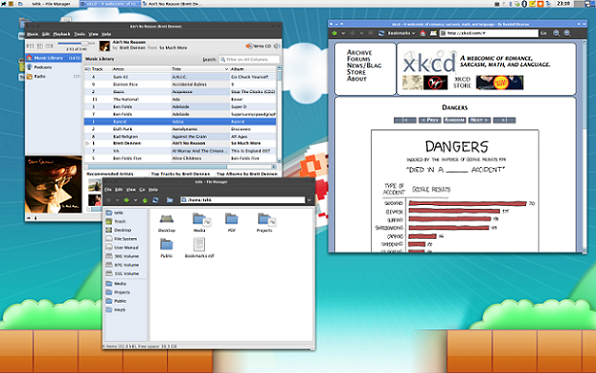596x373 pixels.
Task: Open the File menu in the file manager
Action: tap(108, 189)
